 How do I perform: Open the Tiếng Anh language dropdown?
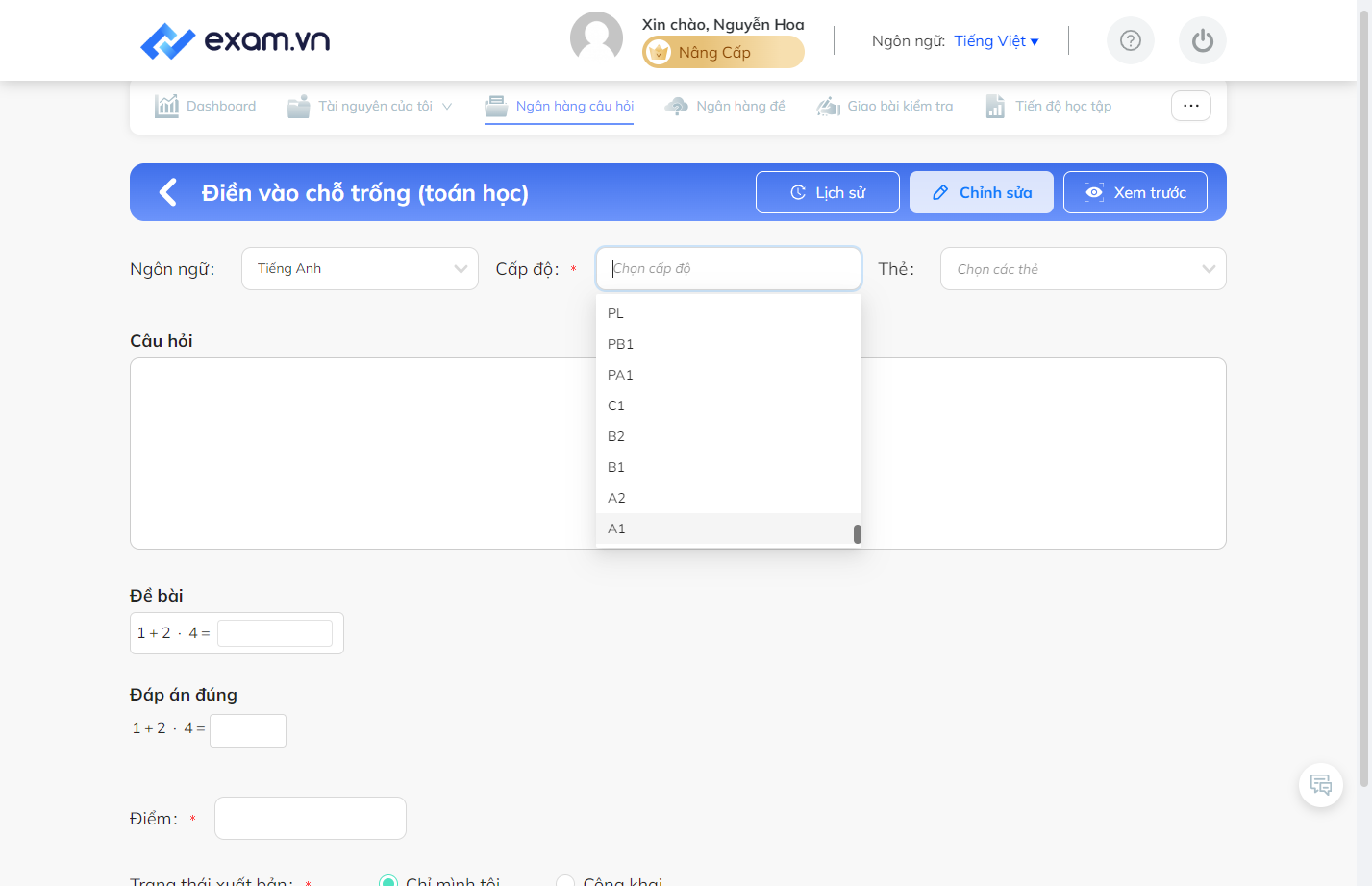coord(360,268)
